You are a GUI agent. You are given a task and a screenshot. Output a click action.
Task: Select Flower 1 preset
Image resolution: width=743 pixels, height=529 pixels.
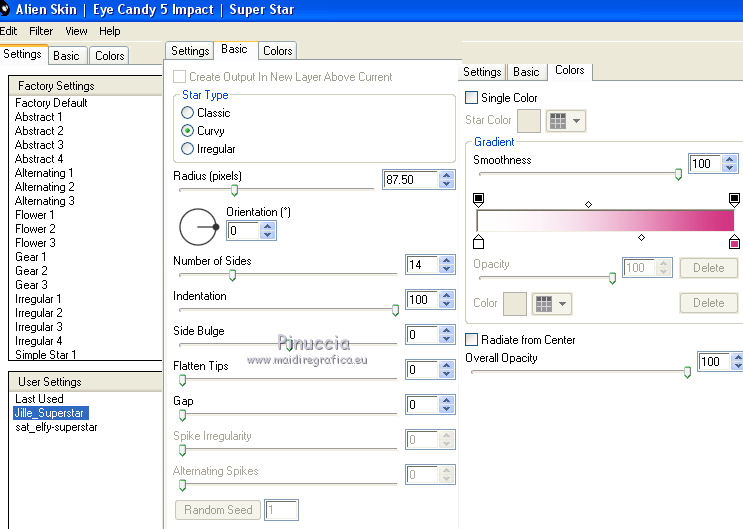pos(35,215)
